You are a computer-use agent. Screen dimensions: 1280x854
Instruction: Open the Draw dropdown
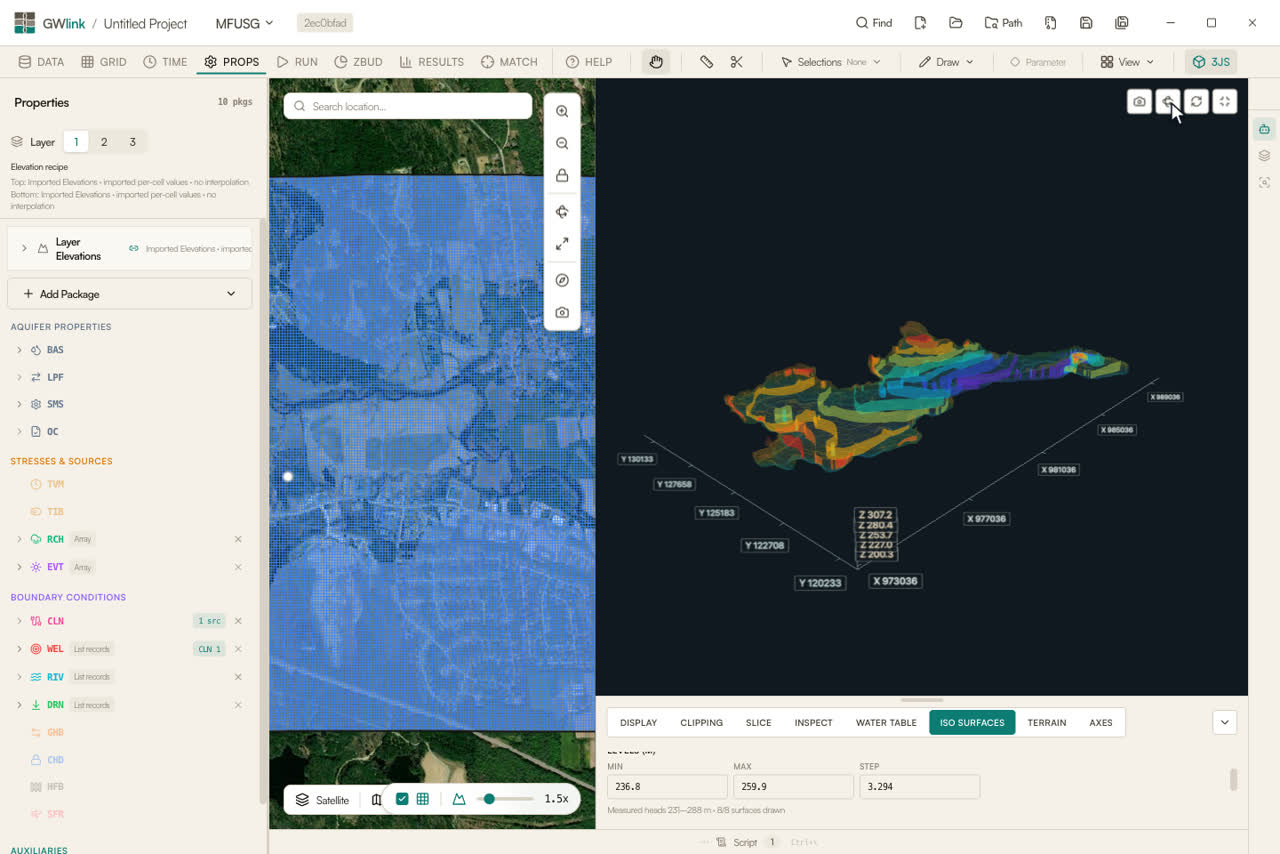(x=946, y=62)
